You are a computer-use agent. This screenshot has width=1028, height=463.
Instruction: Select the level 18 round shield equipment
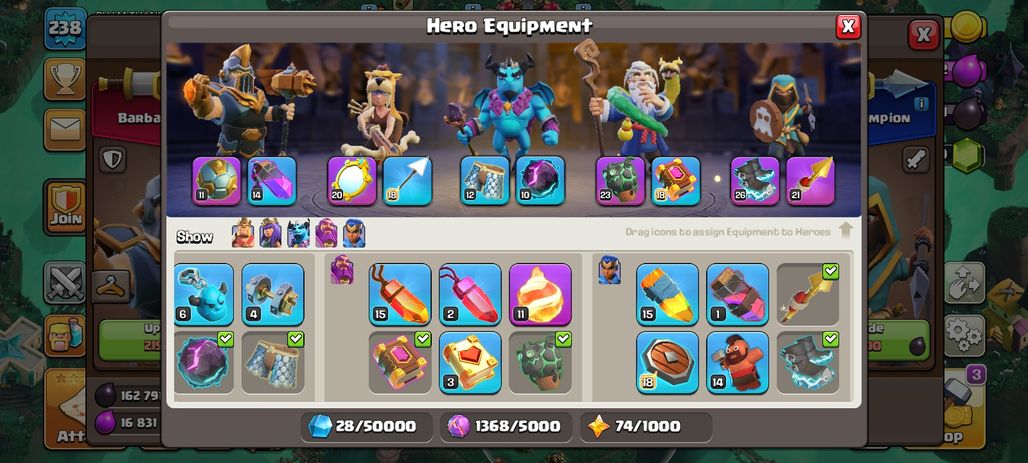tap(667, 363)
